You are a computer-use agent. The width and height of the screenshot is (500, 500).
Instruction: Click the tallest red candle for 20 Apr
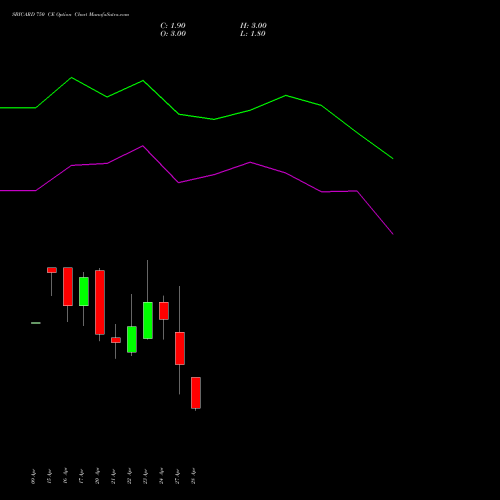100,302
